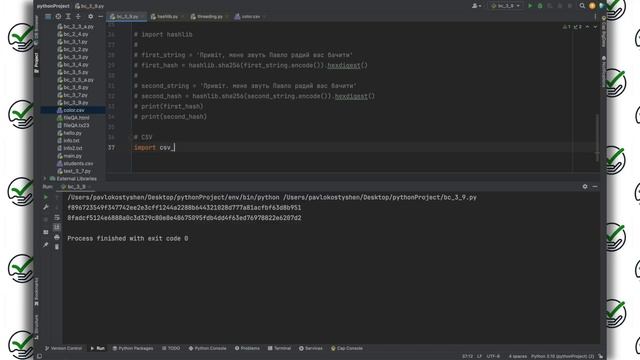Image resolution: width=640 pixels, height=360 pixels.
Task: Open Version Control tool window tab
Action: (63, 348)
